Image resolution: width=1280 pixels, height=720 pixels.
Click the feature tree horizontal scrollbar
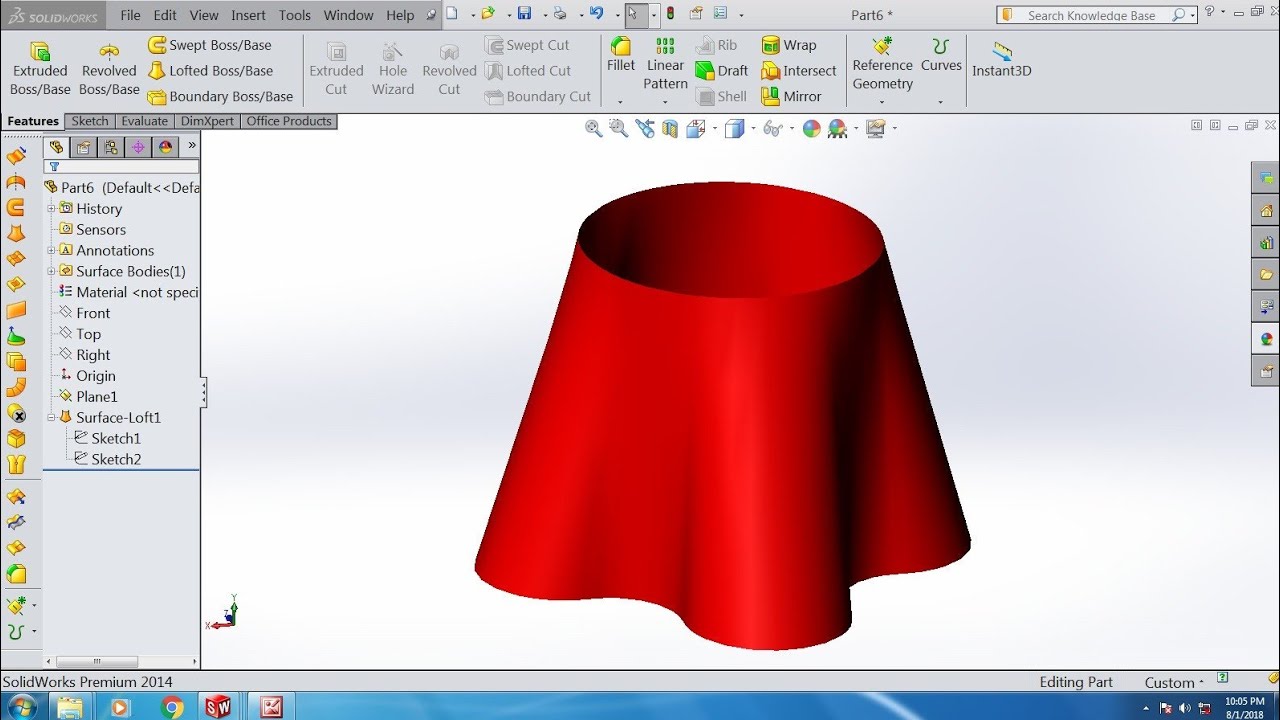97,661
